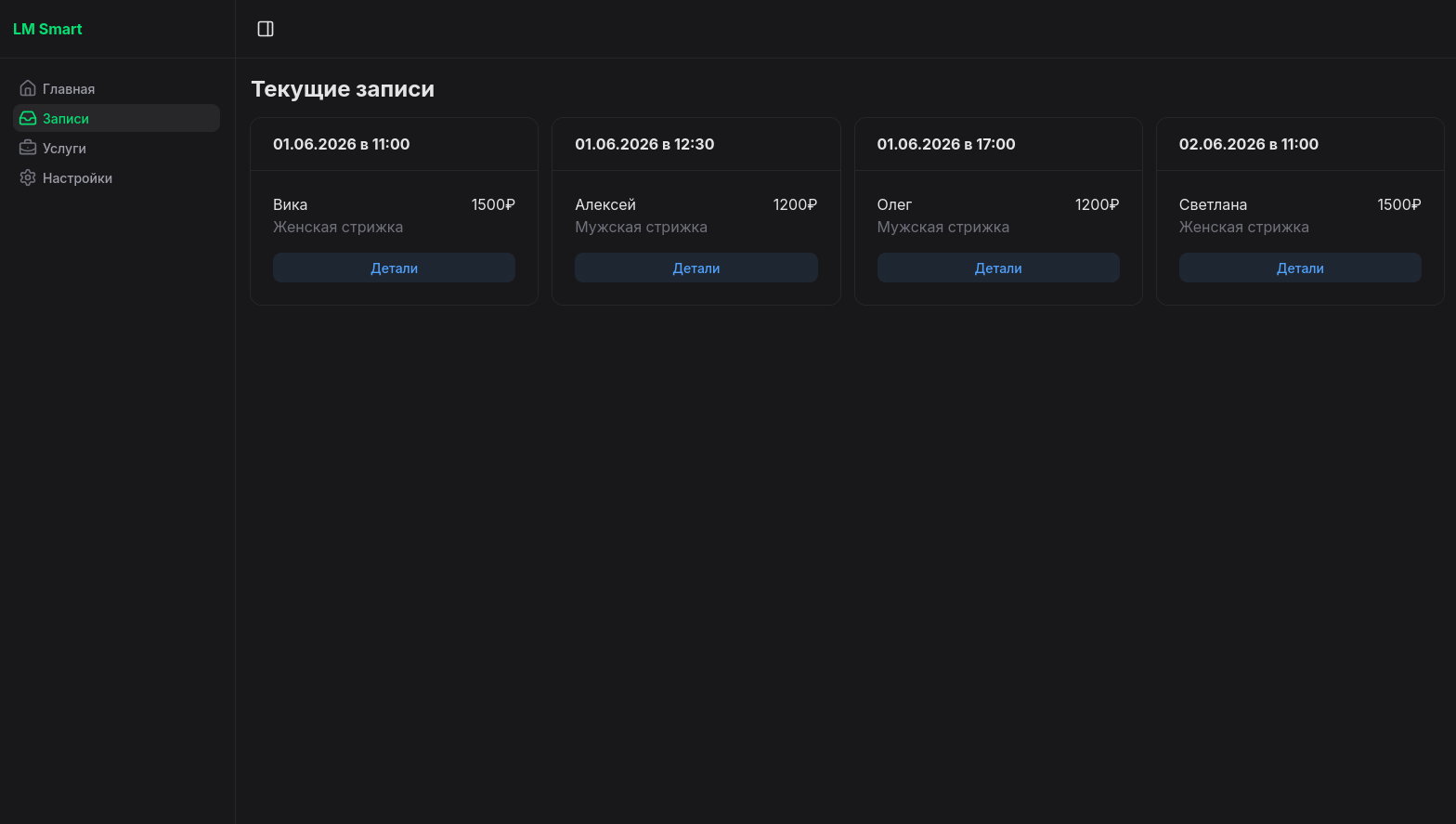This screenshot has width=1456, height=824.
Task: Click the home icon beside Главная
Action: tap(28, 88)
